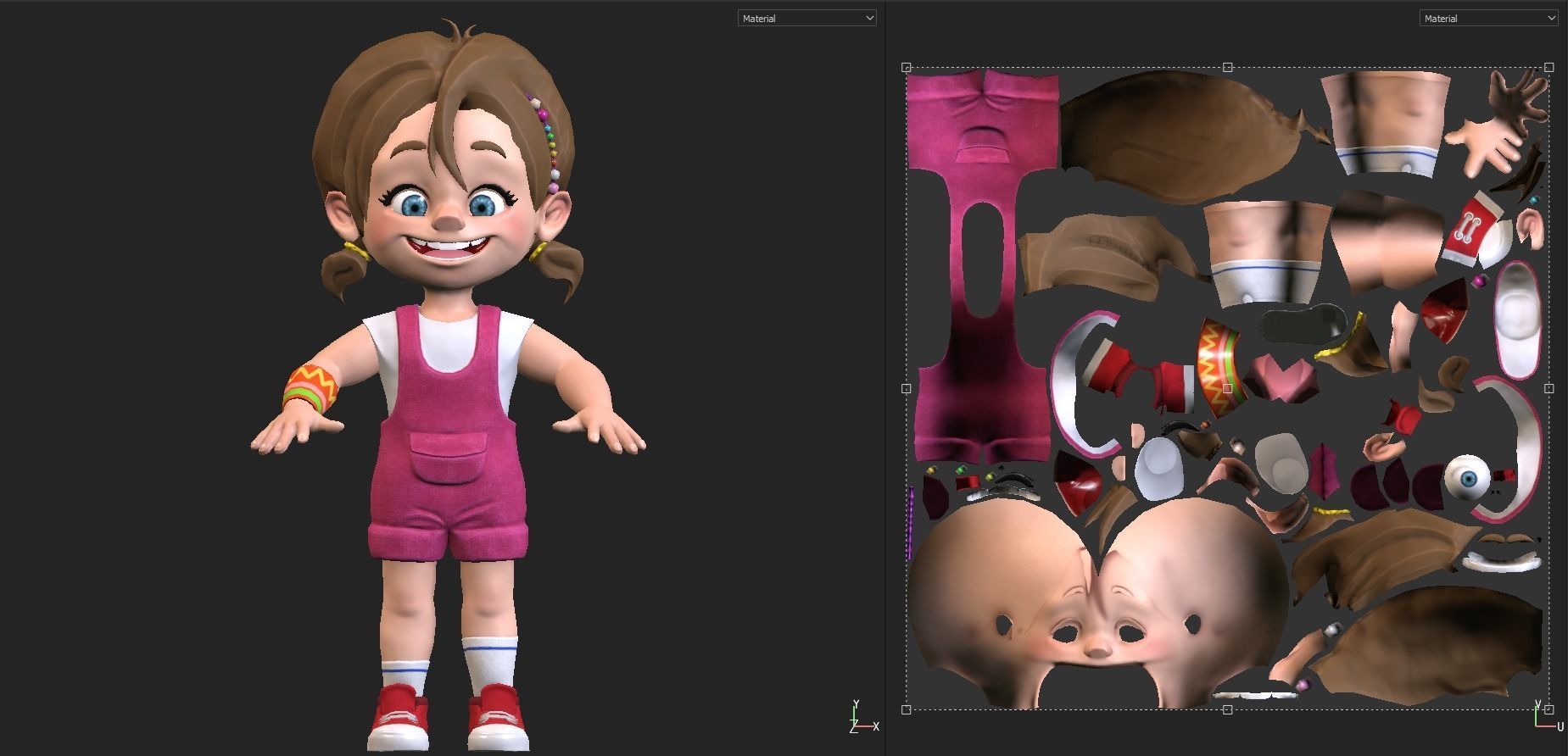The image size is (1568, 756).
Task: Select the blue eyeball UV island
Action: (1468, 478)
